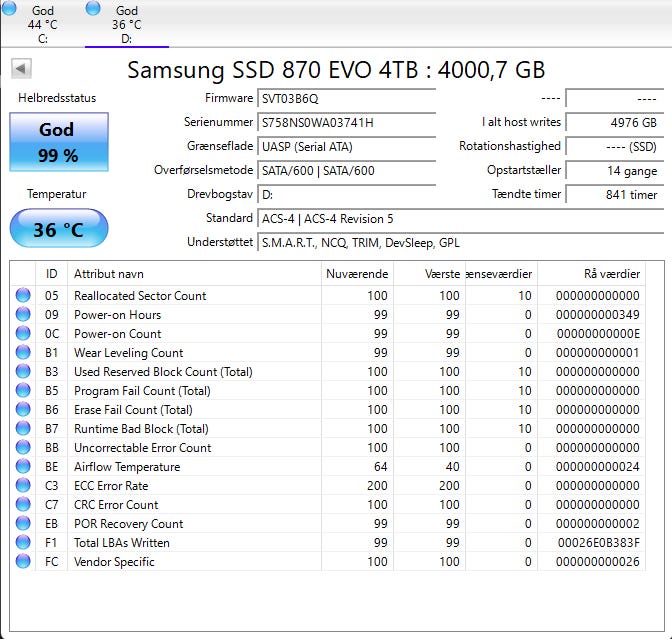Click the status orb for Program Fail Count
This screenshot has width=672, height=639.
coord(23,390)
